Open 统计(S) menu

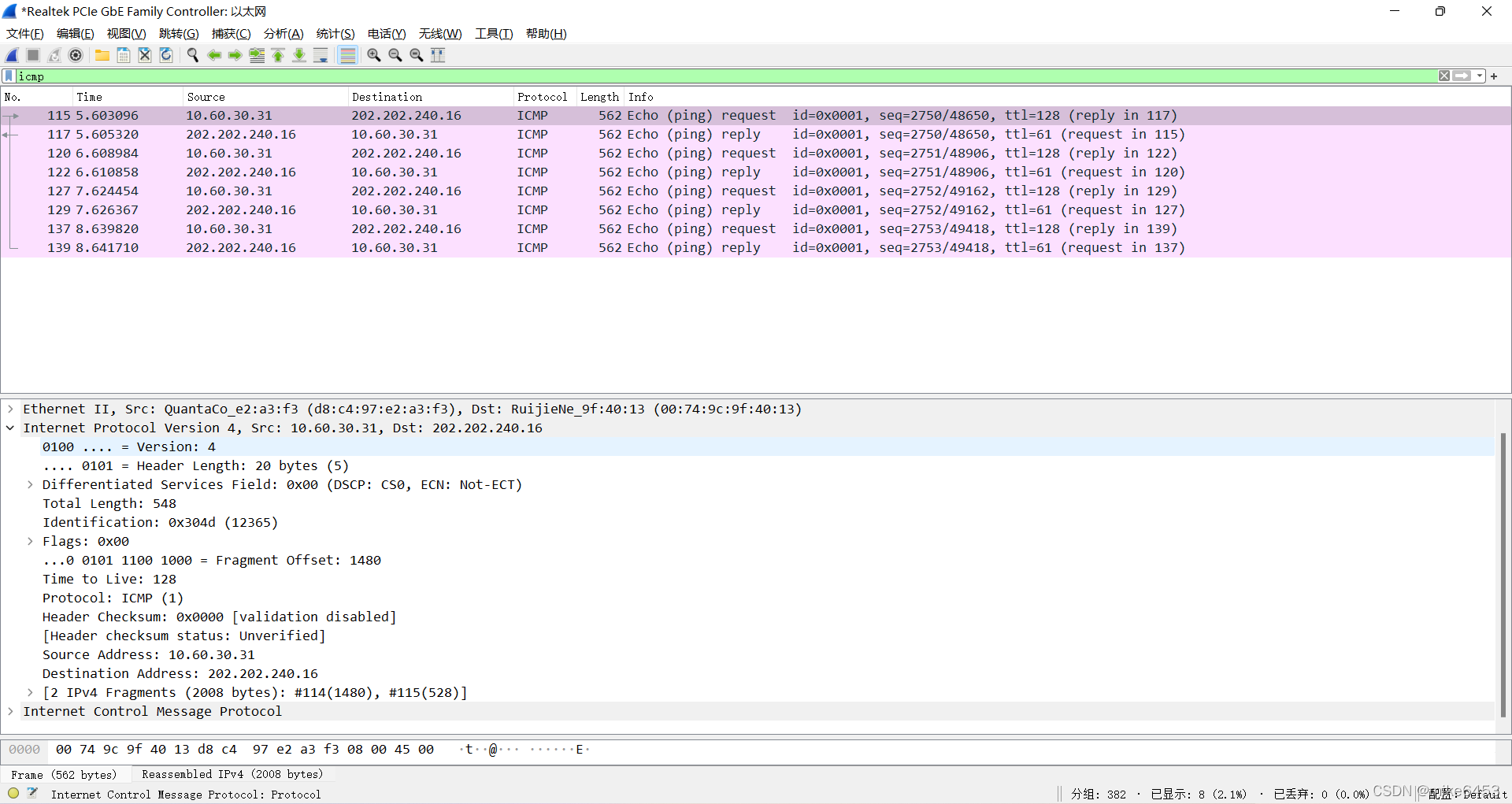coord(335,34)
